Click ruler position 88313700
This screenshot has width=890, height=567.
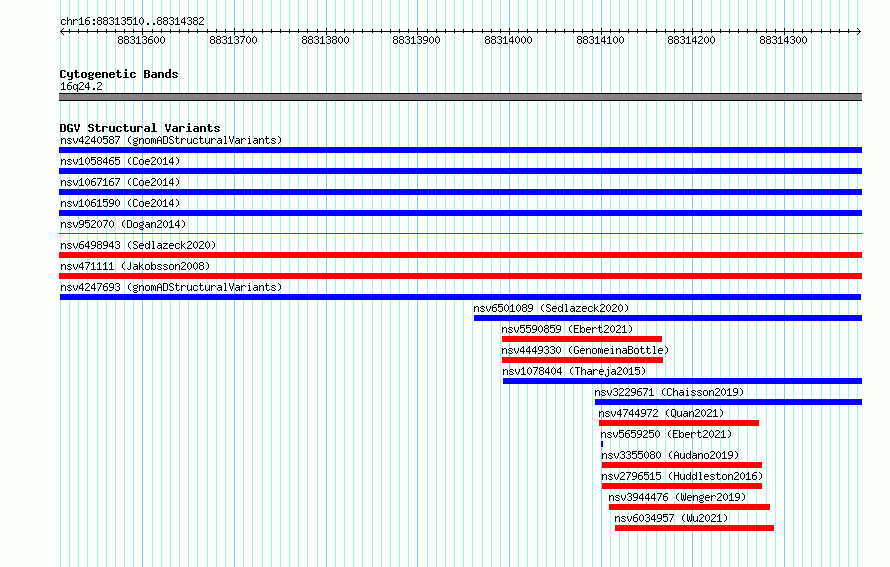[233, 40]
